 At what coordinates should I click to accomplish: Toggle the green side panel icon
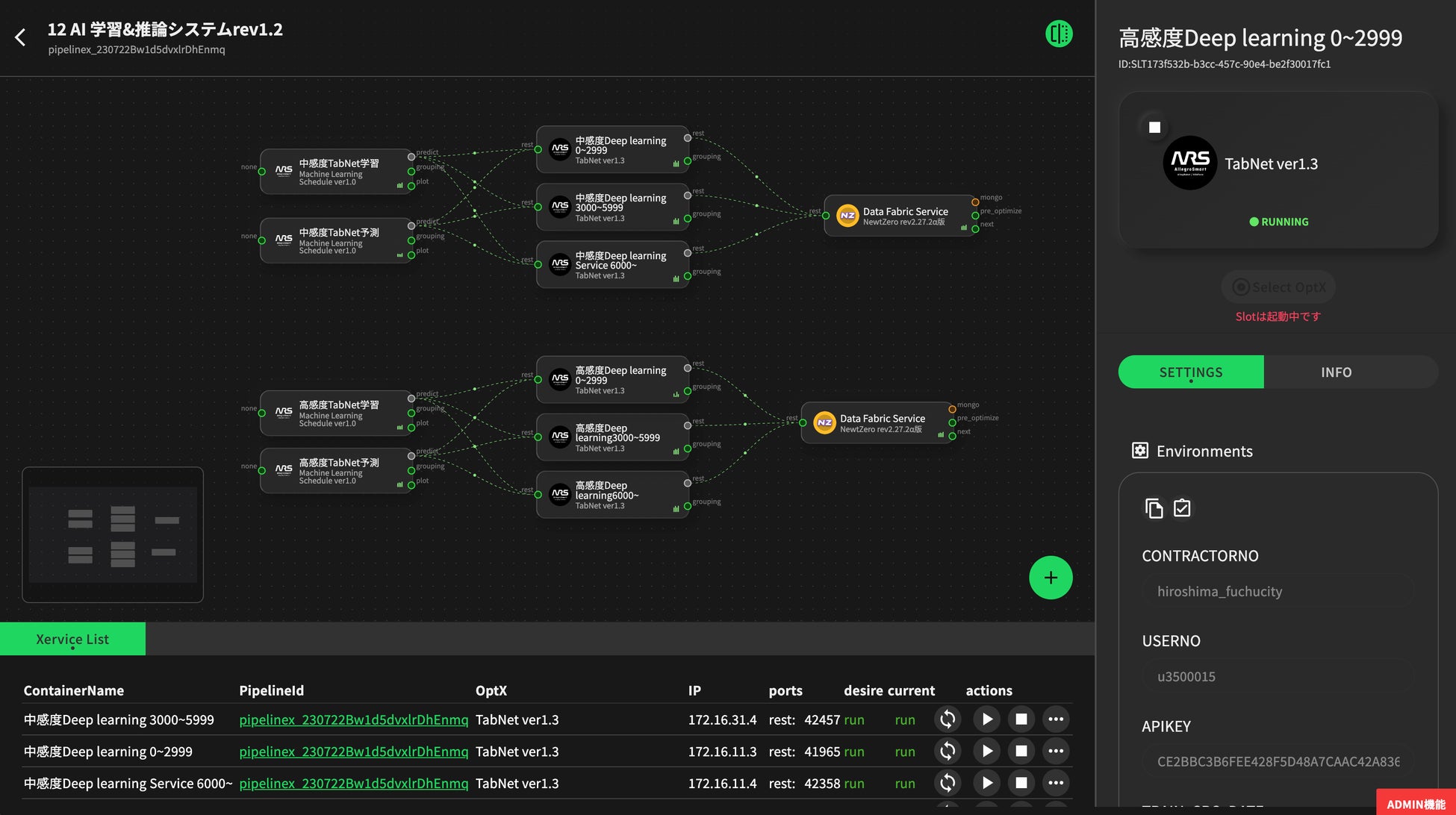point(1058,34)
